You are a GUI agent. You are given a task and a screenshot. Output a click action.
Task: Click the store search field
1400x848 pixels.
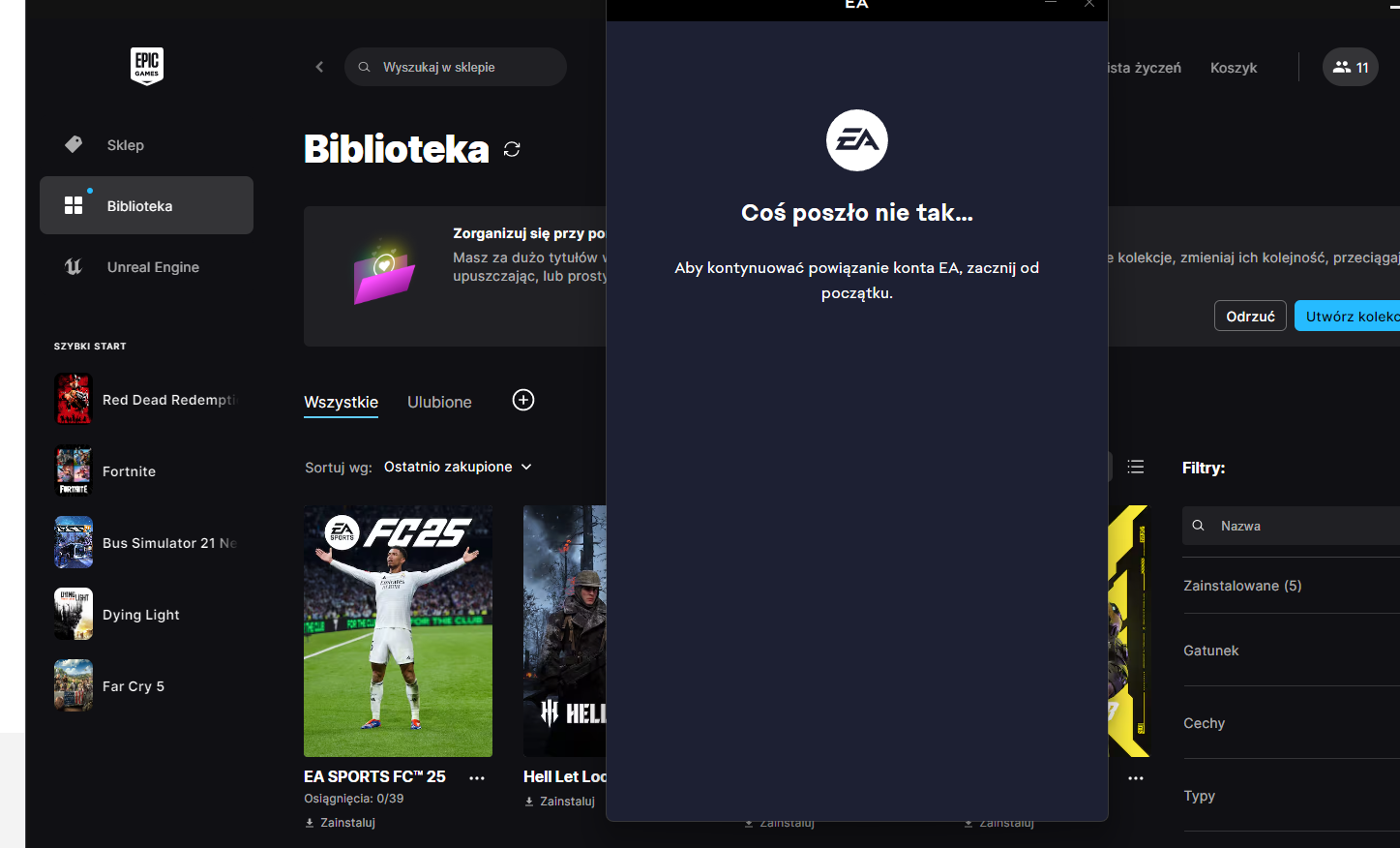(456, 67)
